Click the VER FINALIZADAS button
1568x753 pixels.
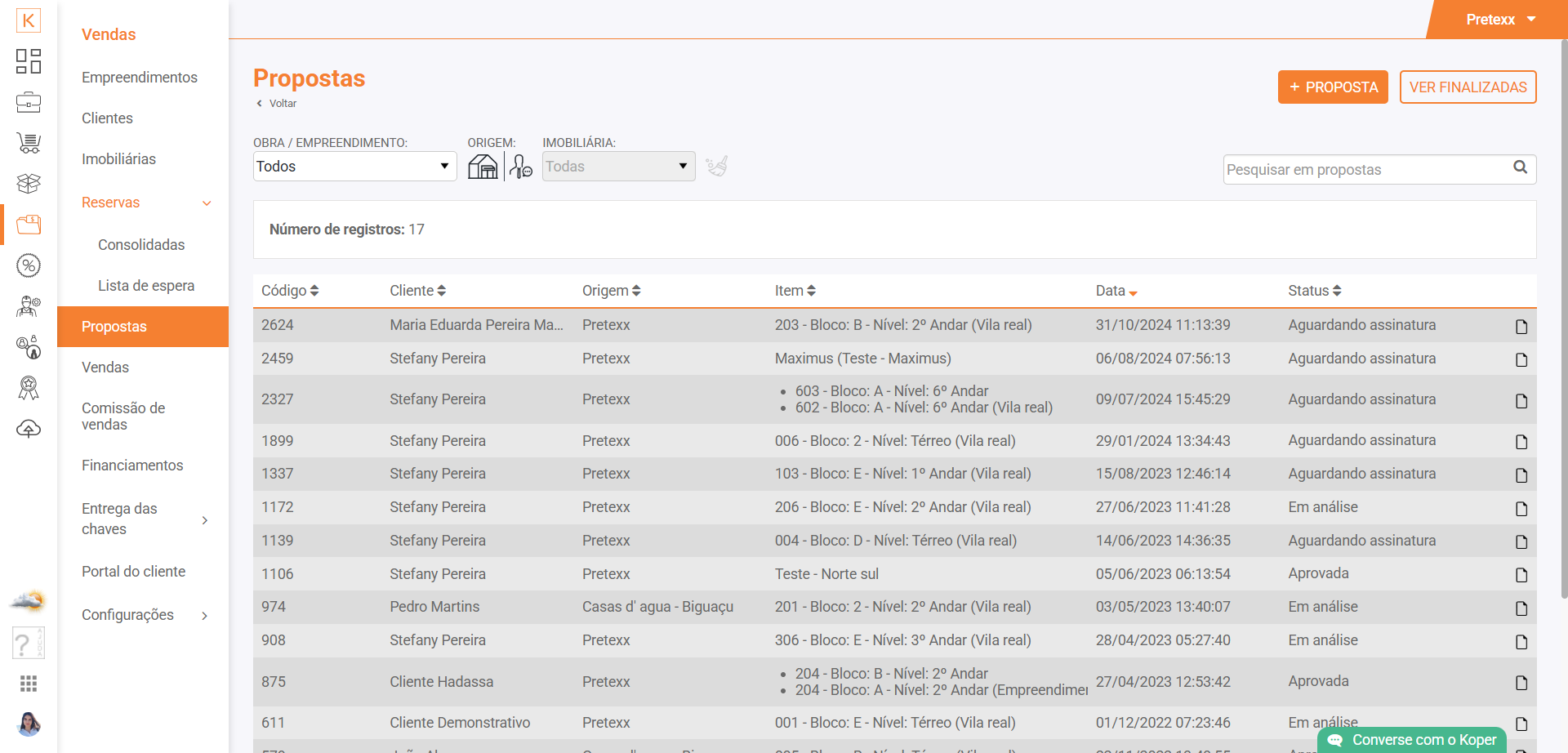1468,87
